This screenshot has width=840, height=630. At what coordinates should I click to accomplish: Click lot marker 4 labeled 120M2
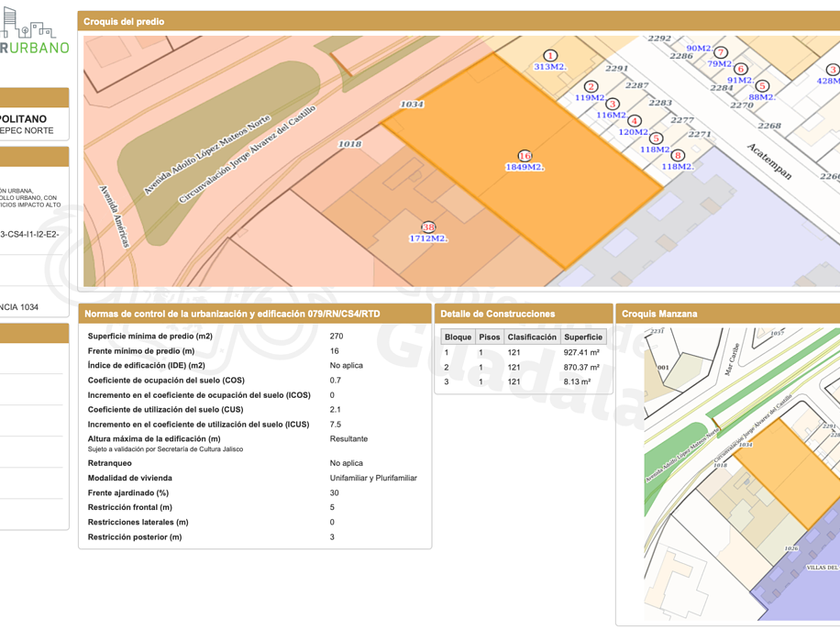coord(634,120)
